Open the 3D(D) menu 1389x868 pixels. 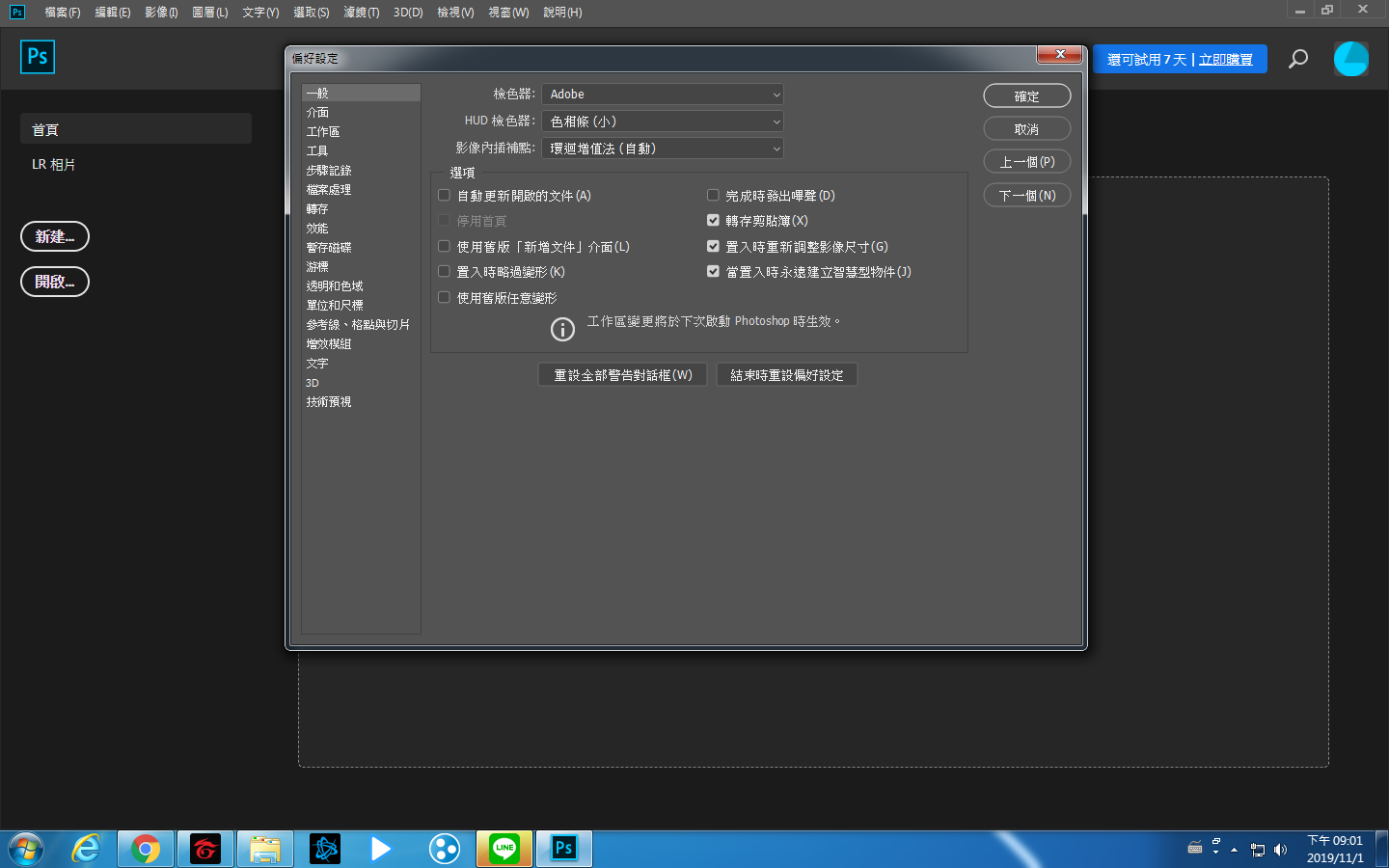408,13
